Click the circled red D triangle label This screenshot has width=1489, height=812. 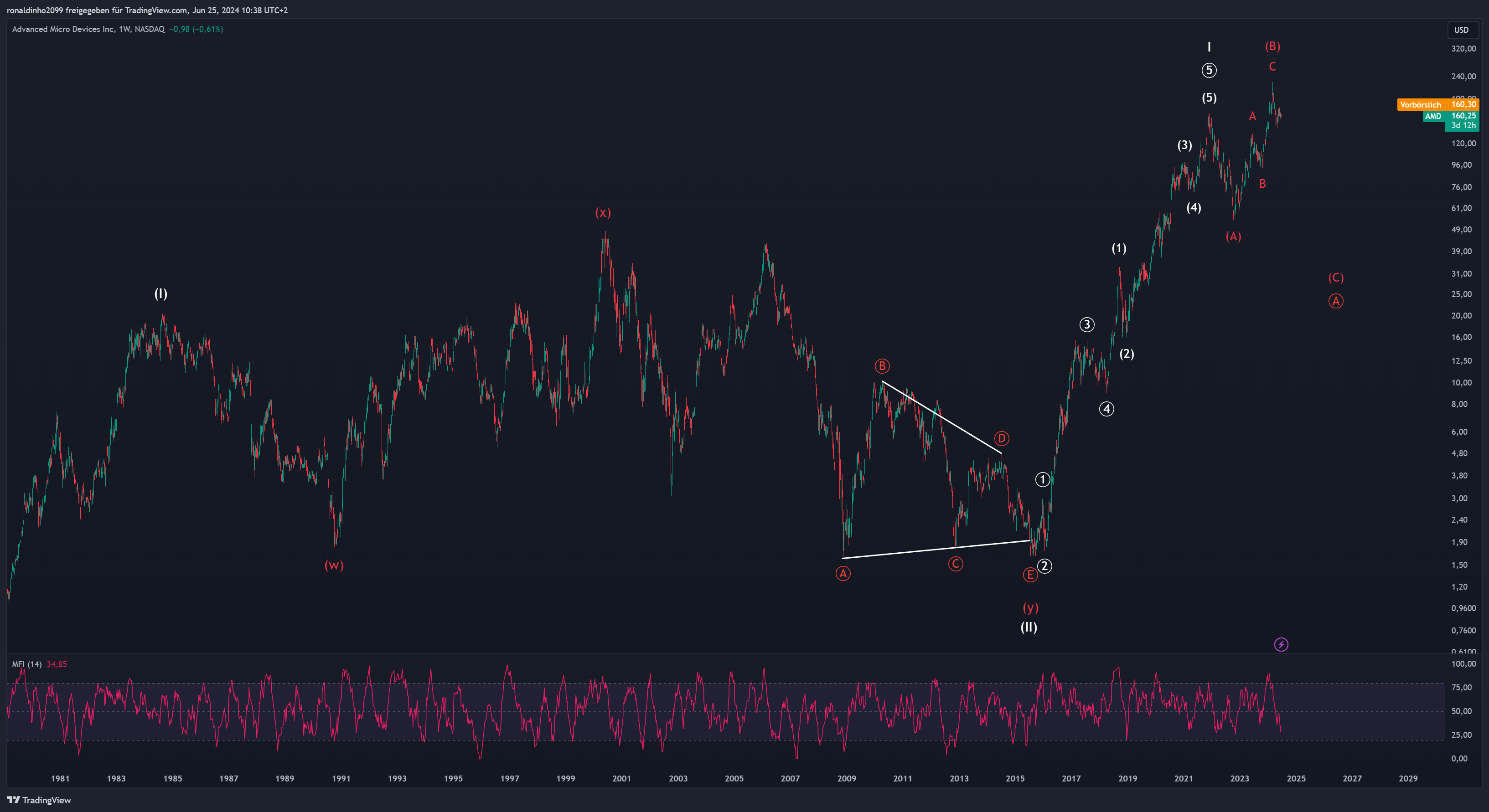1002,438
